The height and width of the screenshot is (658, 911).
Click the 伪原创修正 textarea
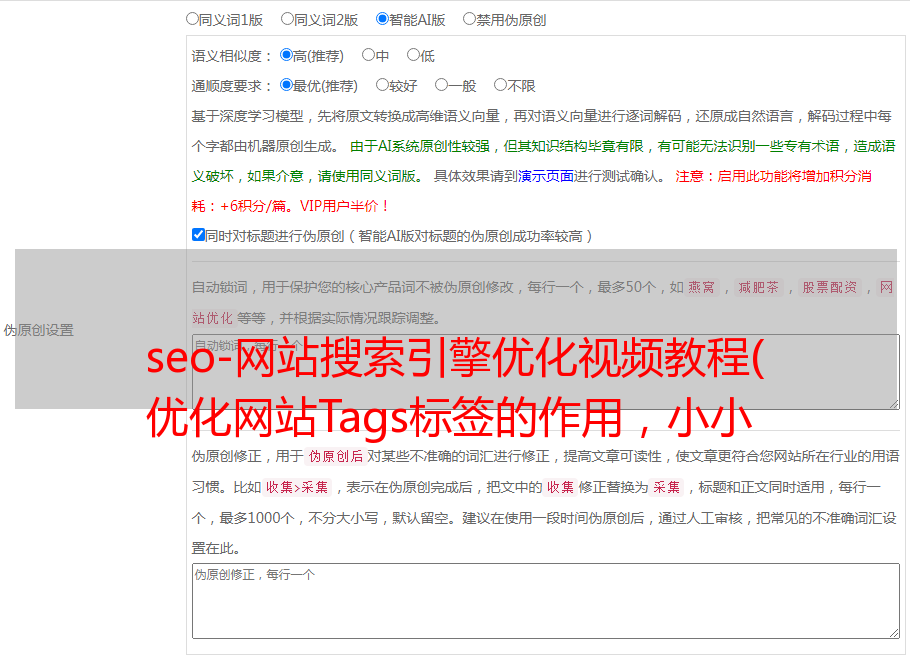click(546, 601)
